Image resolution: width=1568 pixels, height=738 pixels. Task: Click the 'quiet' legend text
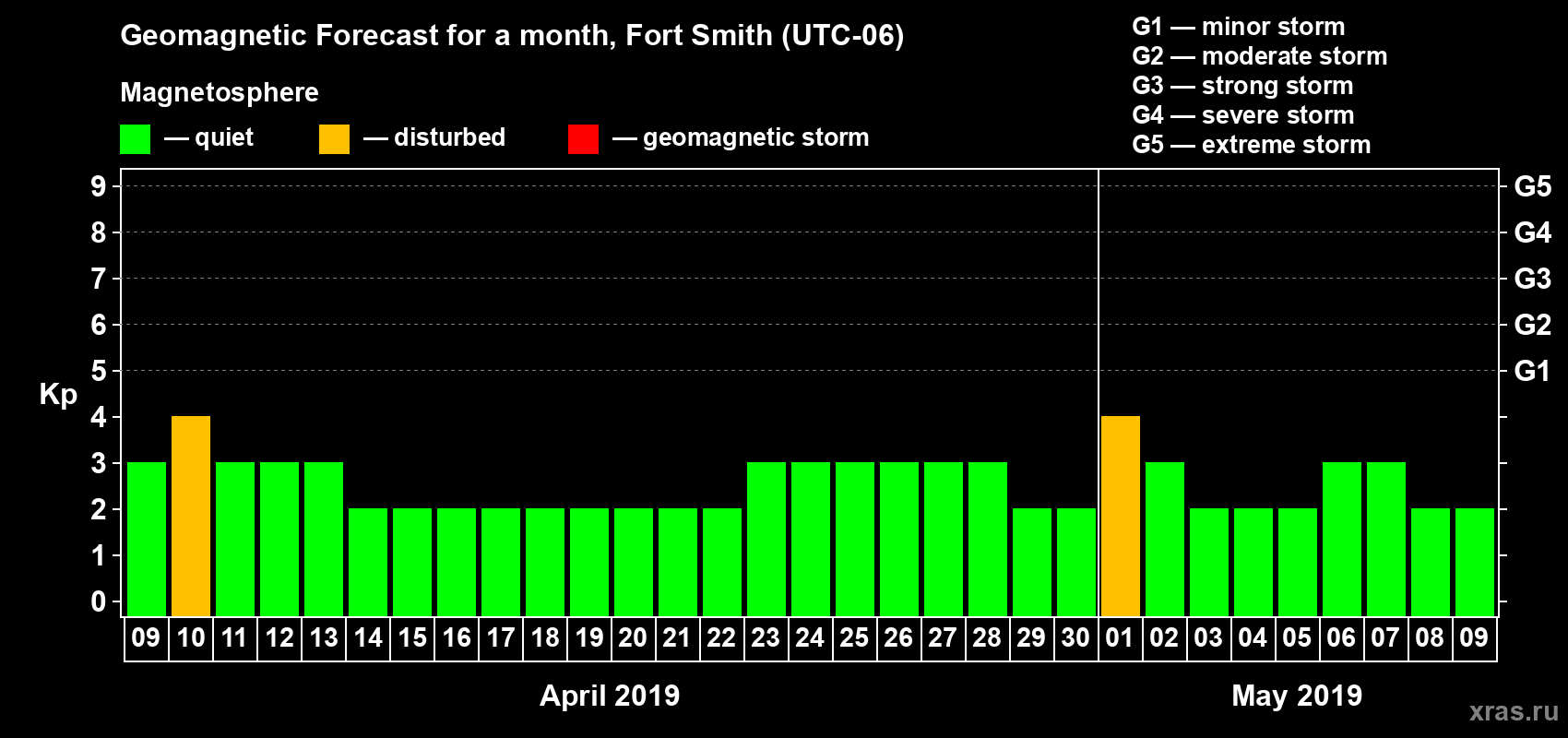coord(224,138)
